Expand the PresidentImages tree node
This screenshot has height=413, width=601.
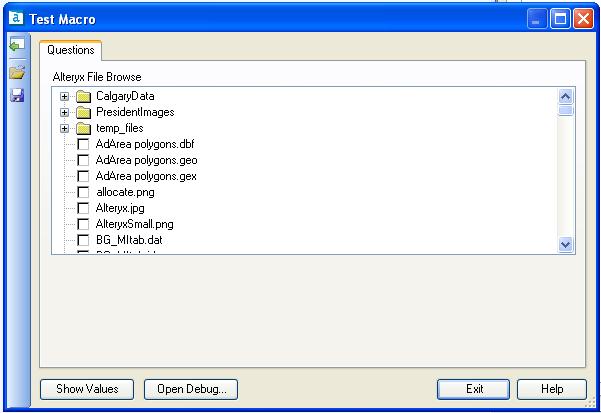(x=64, y=113)
